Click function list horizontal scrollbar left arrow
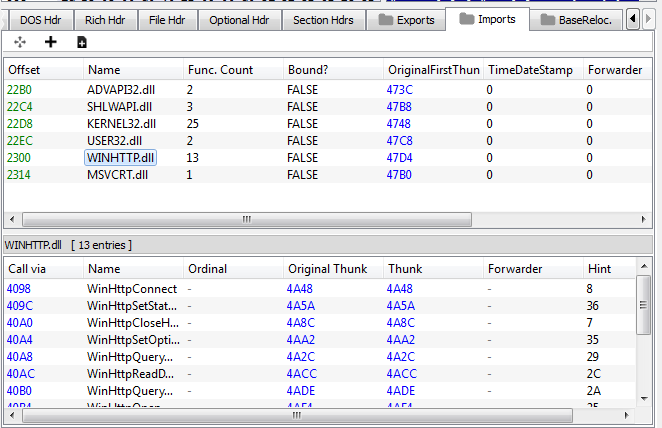The image size is (662, 428). tap(12, 415)
